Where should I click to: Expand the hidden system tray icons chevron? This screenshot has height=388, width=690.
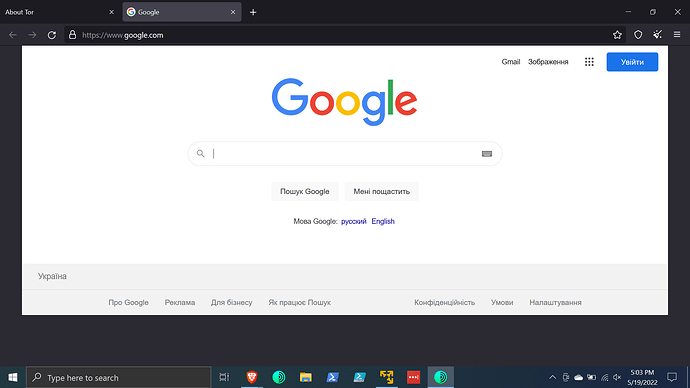coord(552,377)
